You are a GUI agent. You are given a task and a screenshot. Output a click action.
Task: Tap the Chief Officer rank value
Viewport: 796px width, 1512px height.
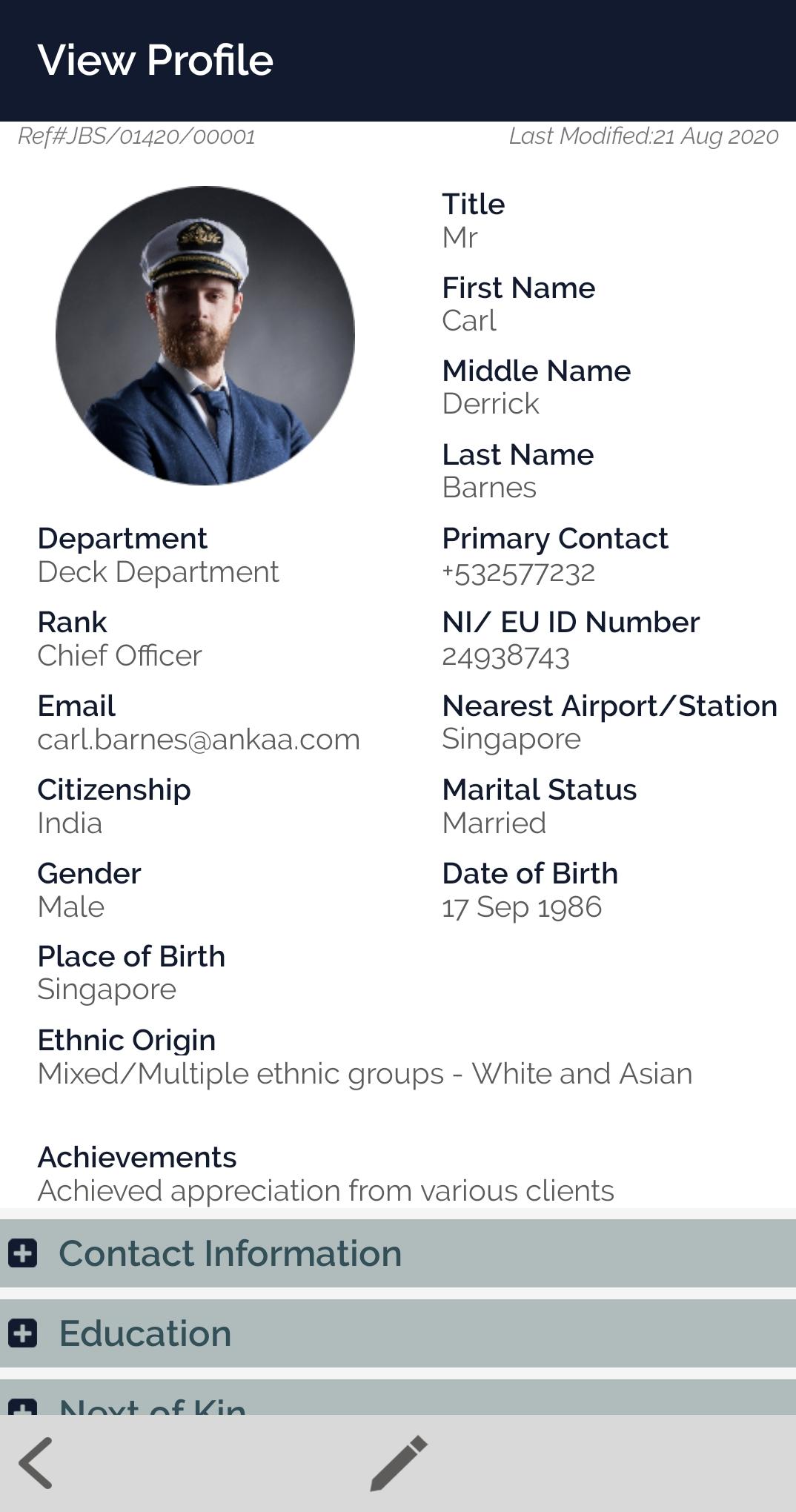click(119, 656)
